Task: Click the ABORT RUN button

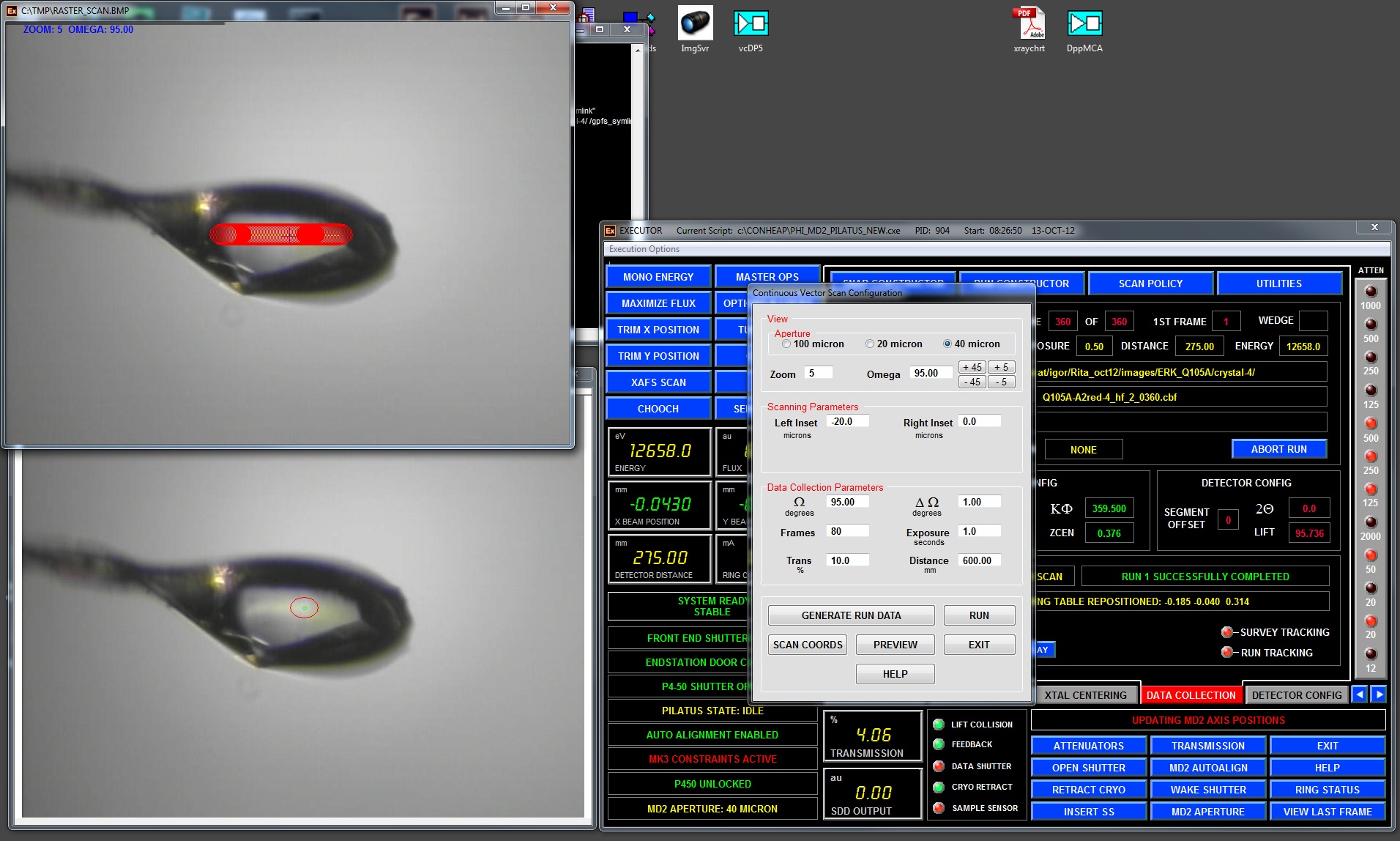Action: 1278,449
